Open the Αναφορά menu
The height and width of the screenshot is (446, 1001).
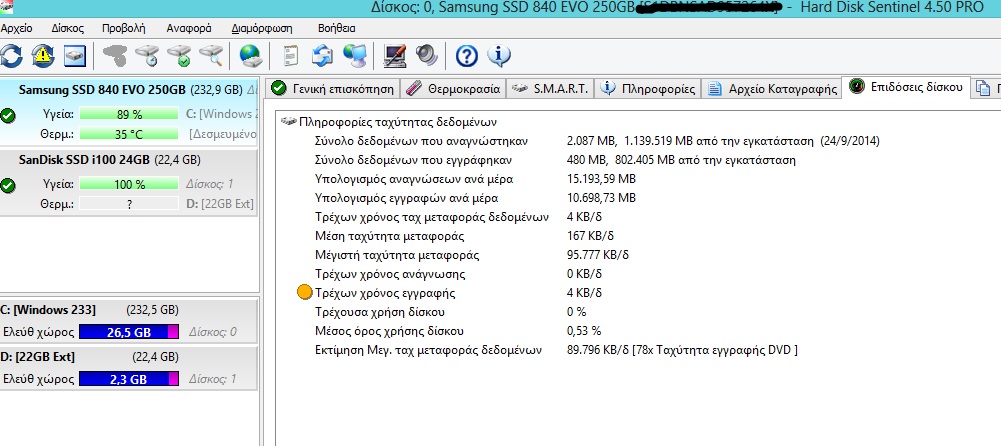click(x=189, y=28)
